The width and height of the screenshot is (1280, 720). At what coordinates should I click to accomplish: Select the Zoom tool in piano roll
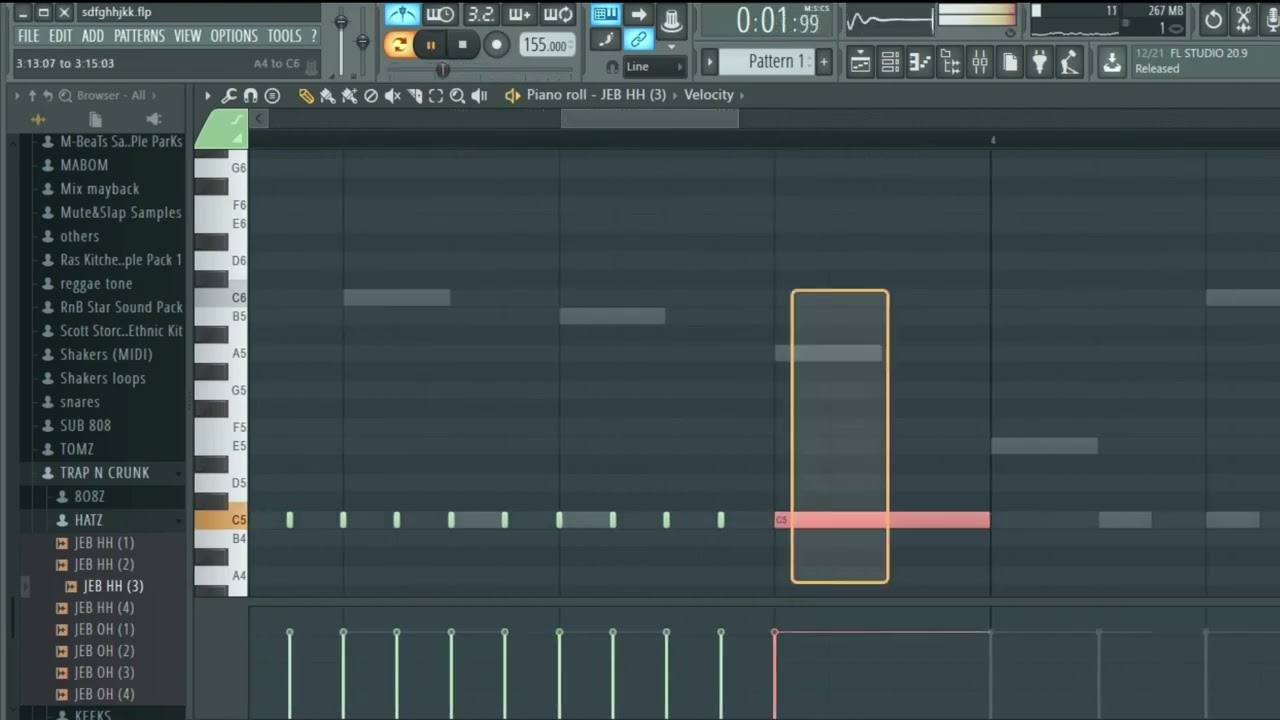(x=457, y=96)
